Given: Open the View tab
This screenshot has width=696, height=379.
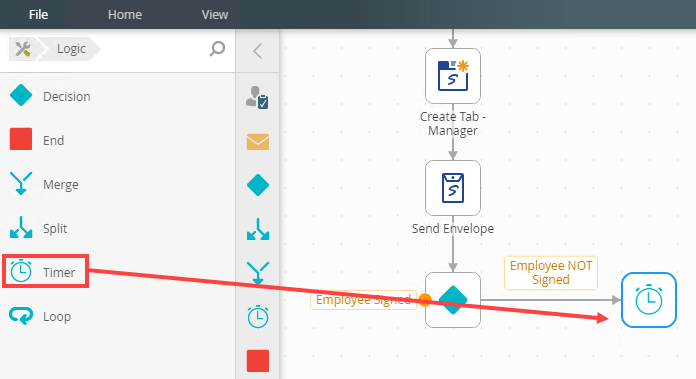Looking at the screenshot, I should point(215,14).
